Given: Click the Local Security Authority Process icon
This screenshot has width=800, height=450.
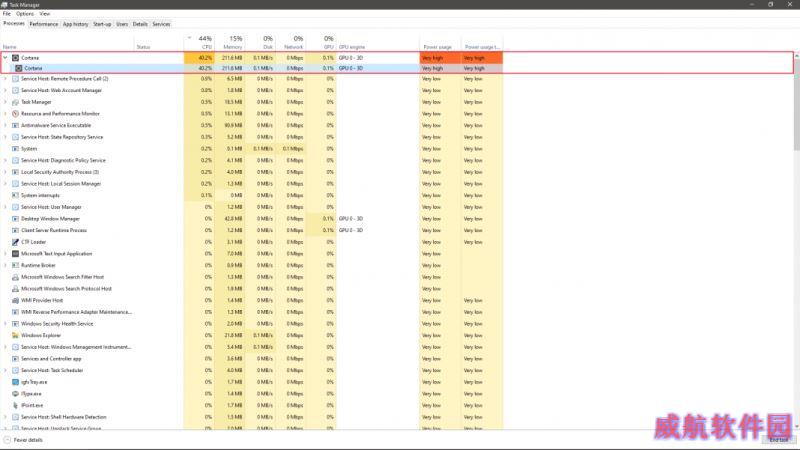Looking at the screenshot, I should pos(15,172).
